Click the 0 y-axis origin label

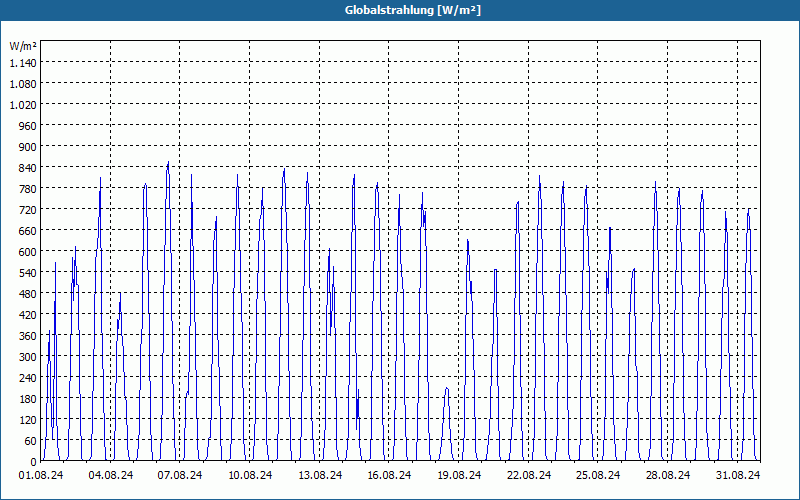(x=34, y=462)
